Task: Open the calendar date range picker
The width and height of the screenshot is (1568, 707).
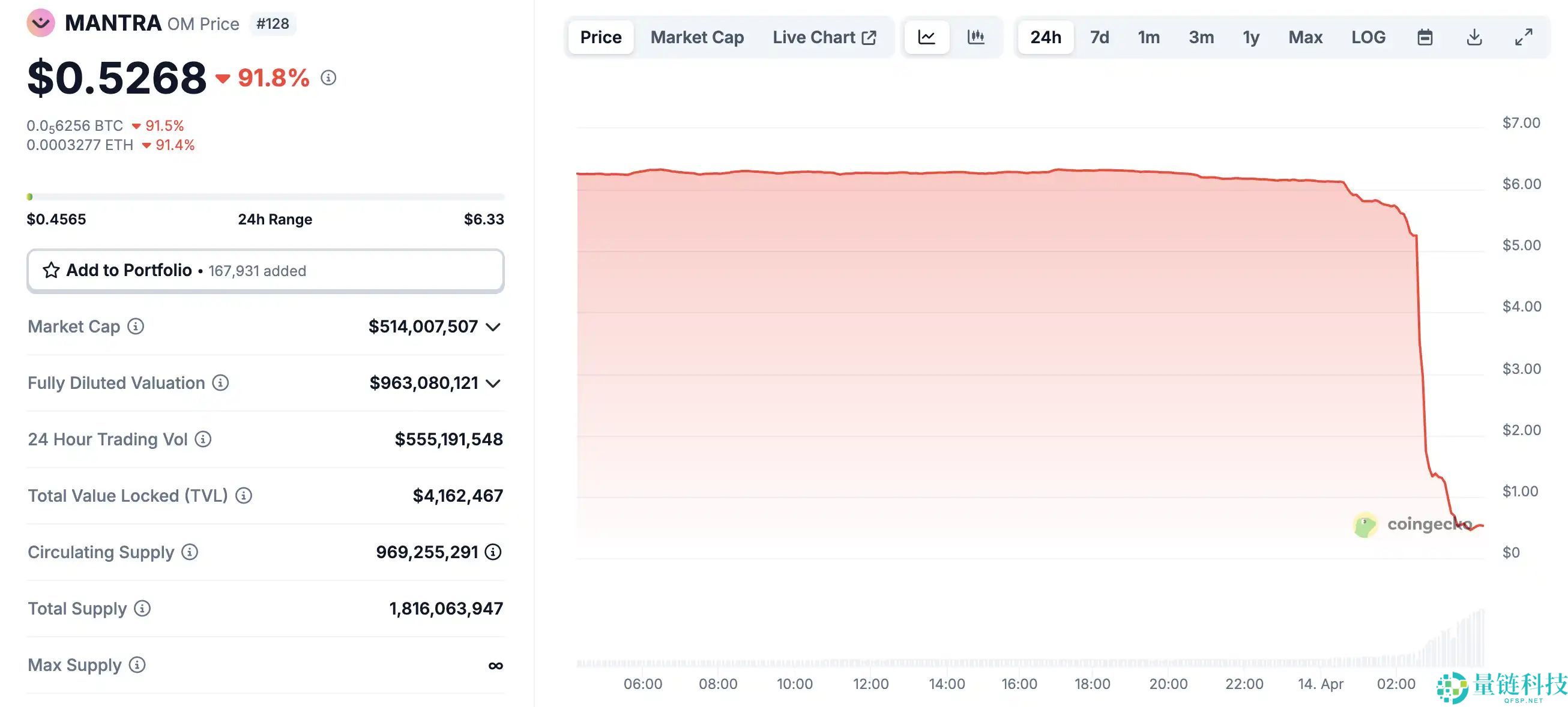Action: (x=1425, y=37)
